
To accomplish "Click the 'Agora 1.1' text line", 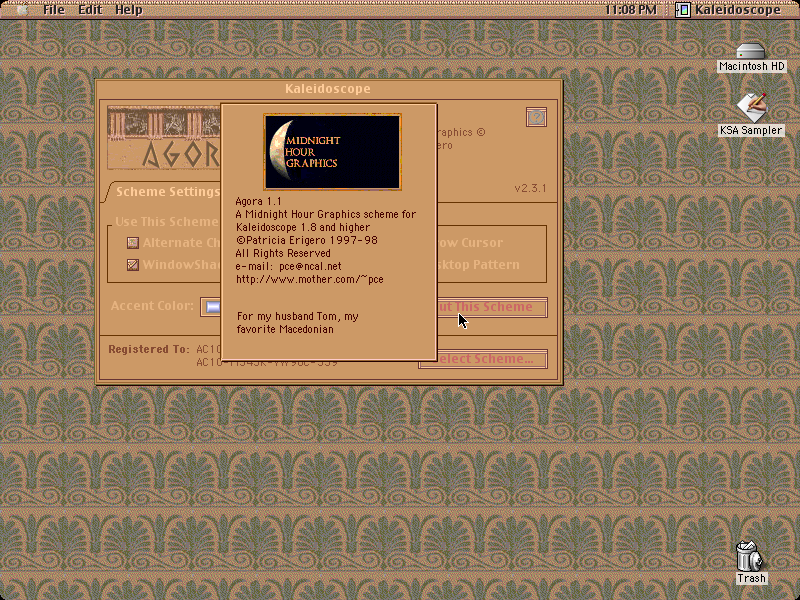I will coord(258,202).
